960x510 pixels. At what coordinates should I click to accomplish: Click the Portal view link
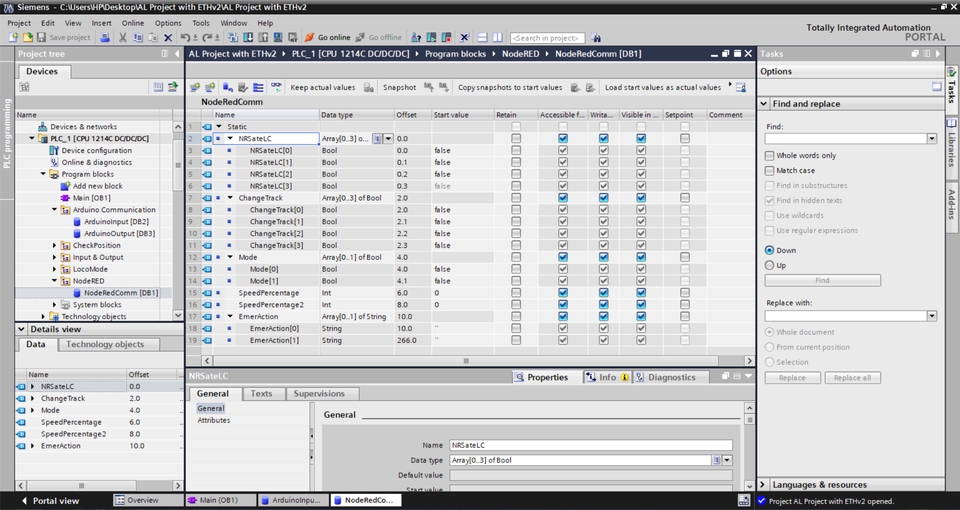tap(50, 500)
